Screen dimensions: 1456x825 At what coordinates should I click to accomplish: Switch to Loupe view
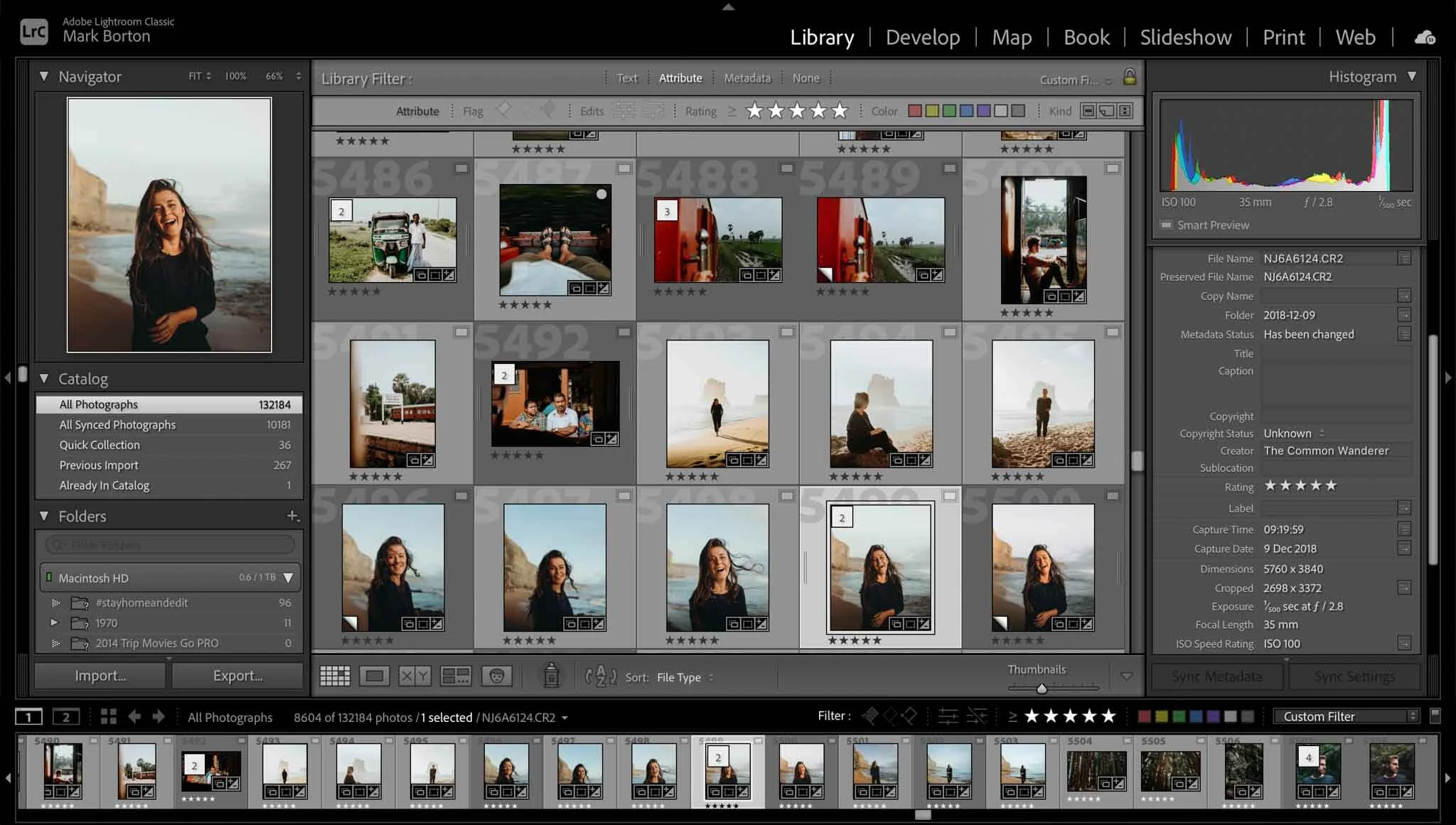(x=374, y=676)
